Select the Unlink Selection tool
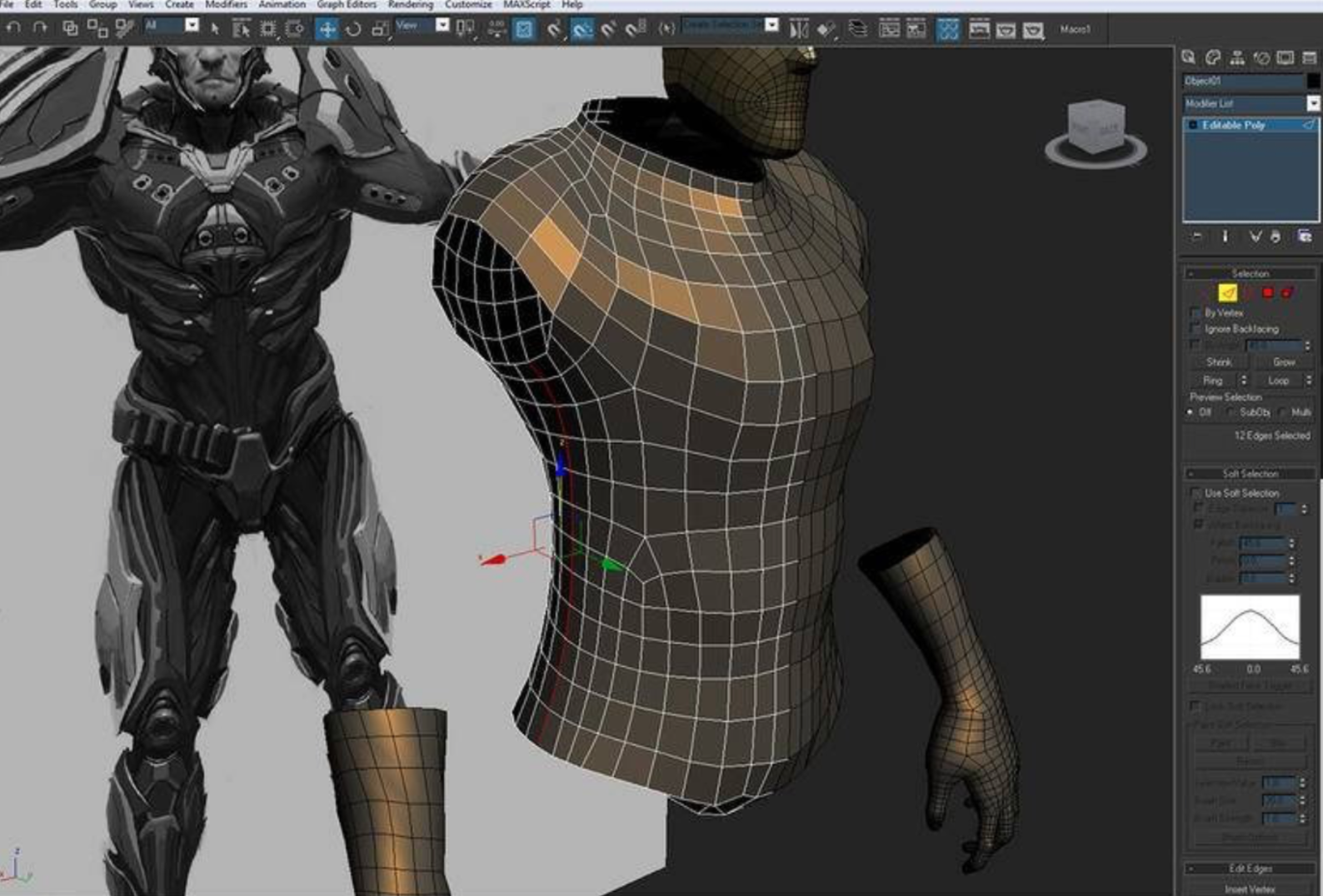The height and width of the screenshot is (896, 1323). pyautogui.click(x=97, y=29)
